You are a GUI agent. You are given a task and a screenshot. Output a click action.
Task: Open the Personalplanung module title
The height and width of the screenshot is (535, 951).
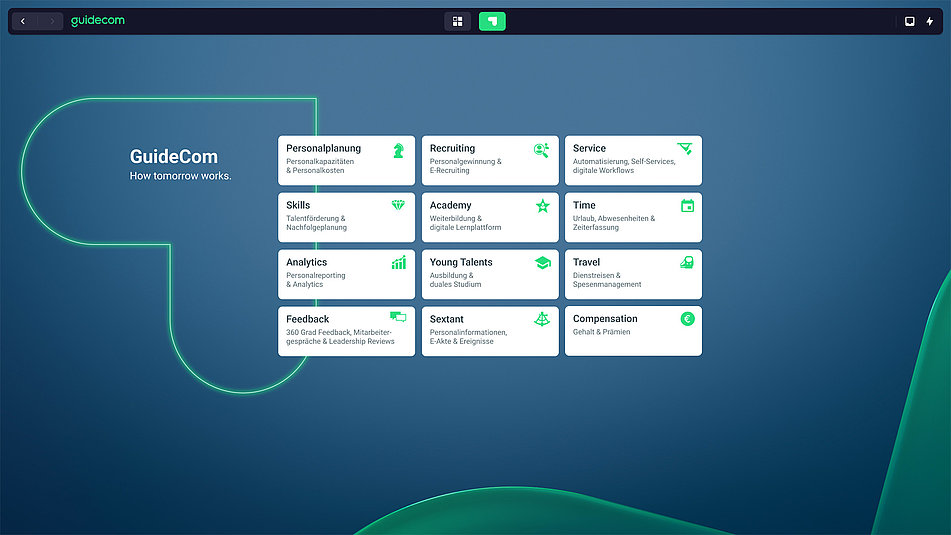[x=323, y=149]
